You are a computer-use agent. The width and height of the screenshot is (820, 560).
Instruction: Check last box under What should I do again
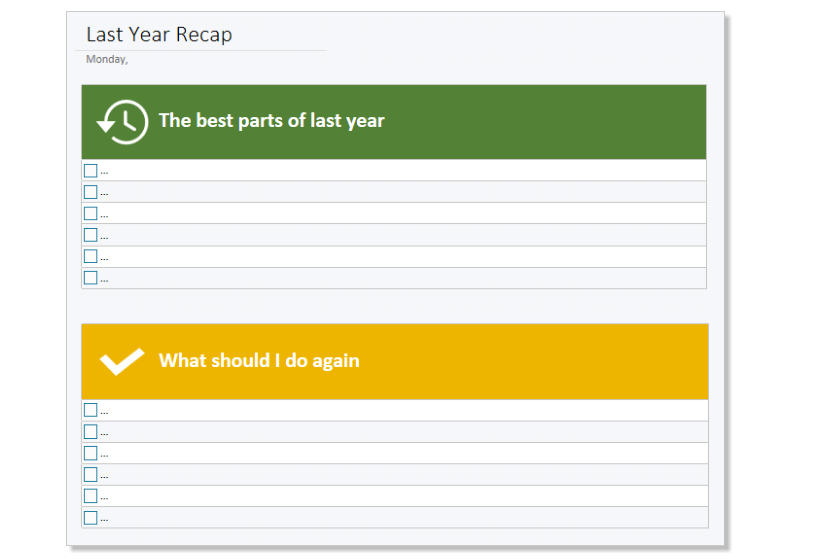click(90, 518)
